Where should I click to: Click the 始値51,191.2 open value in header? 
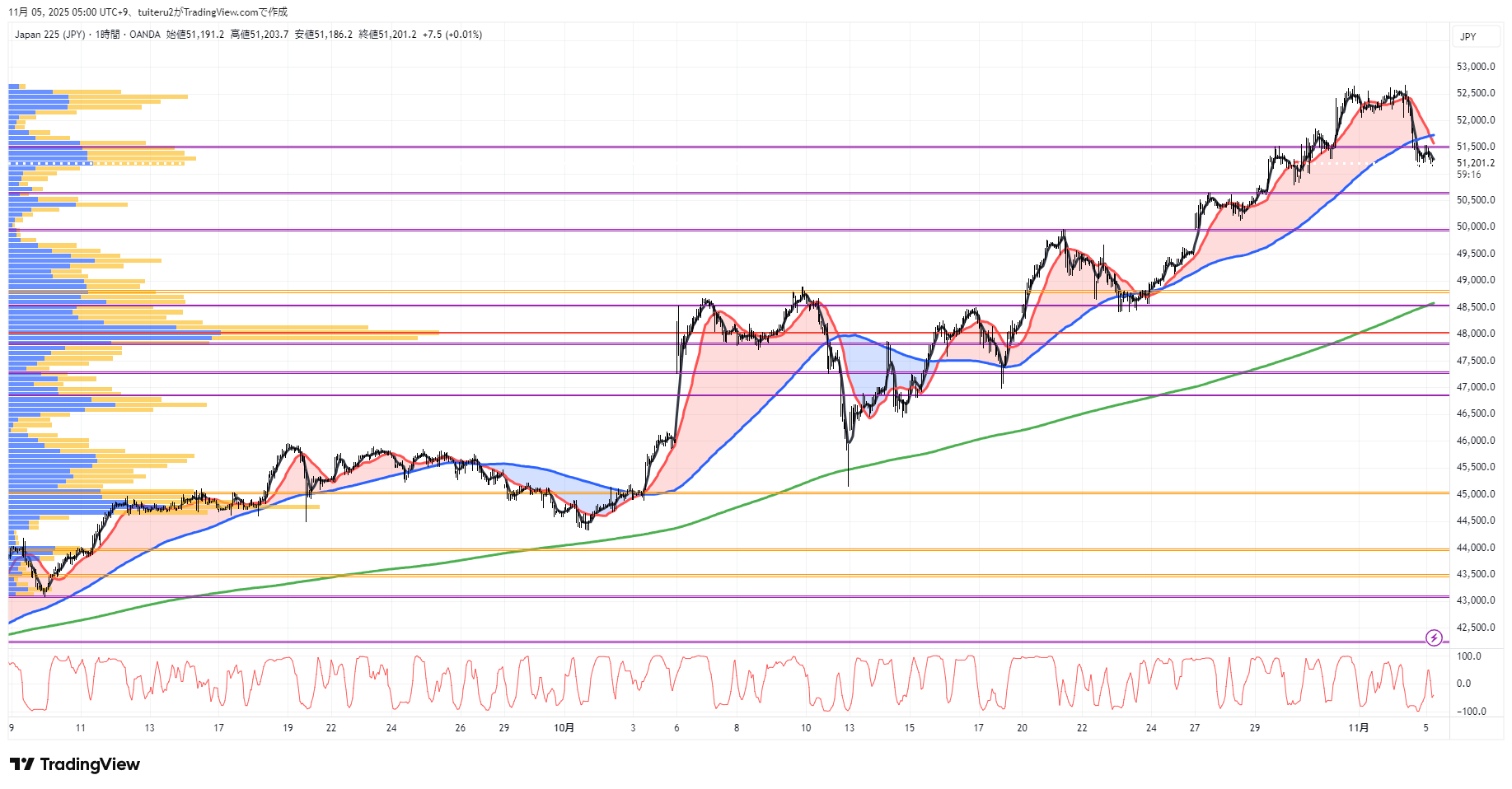(x=195, y=35)
